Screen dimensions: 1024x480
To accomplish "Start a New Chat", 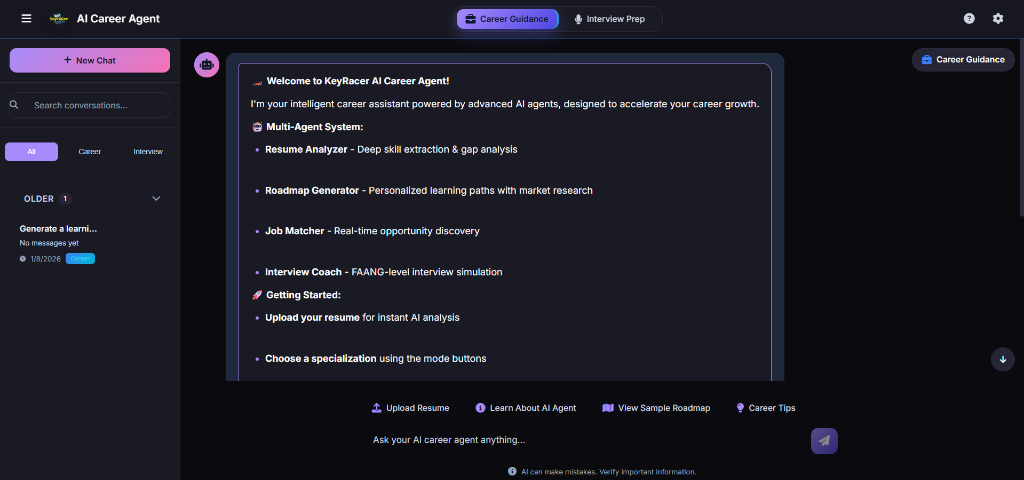I will [x=89, y=60].
